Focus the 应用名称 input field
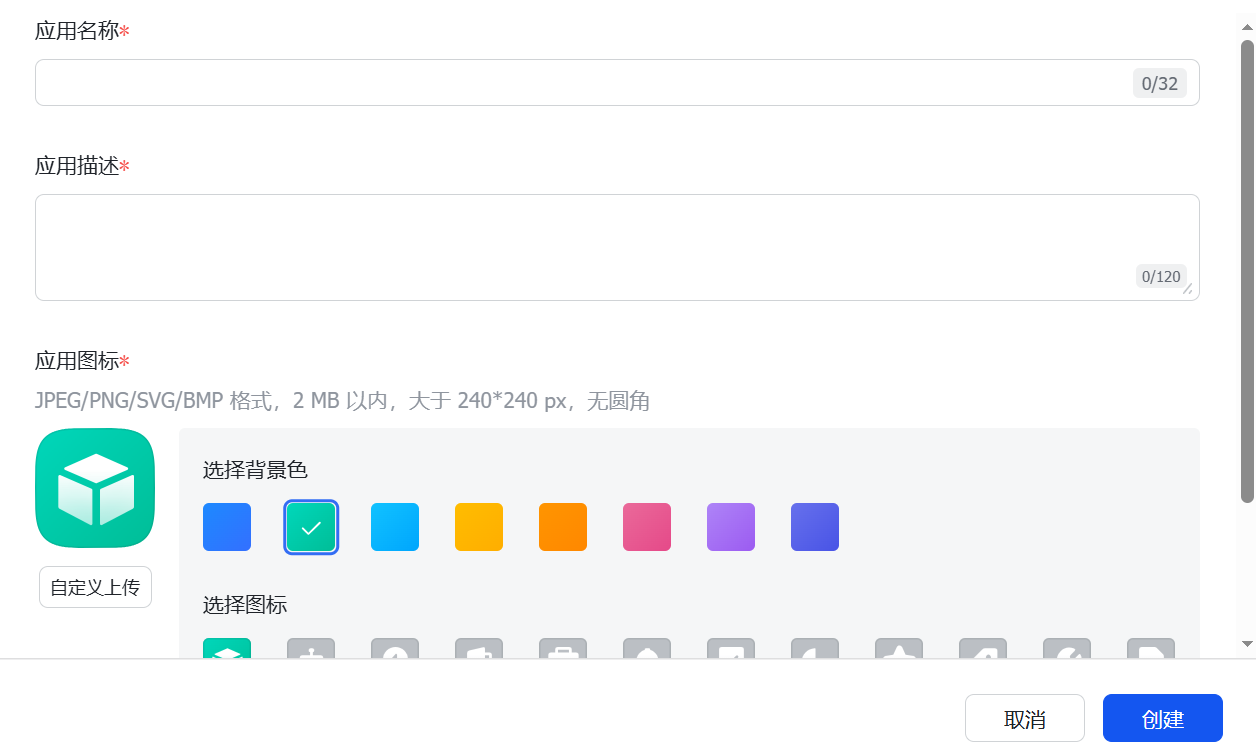The height and width of the screenshot is (756, 1256). coord(580,83)
